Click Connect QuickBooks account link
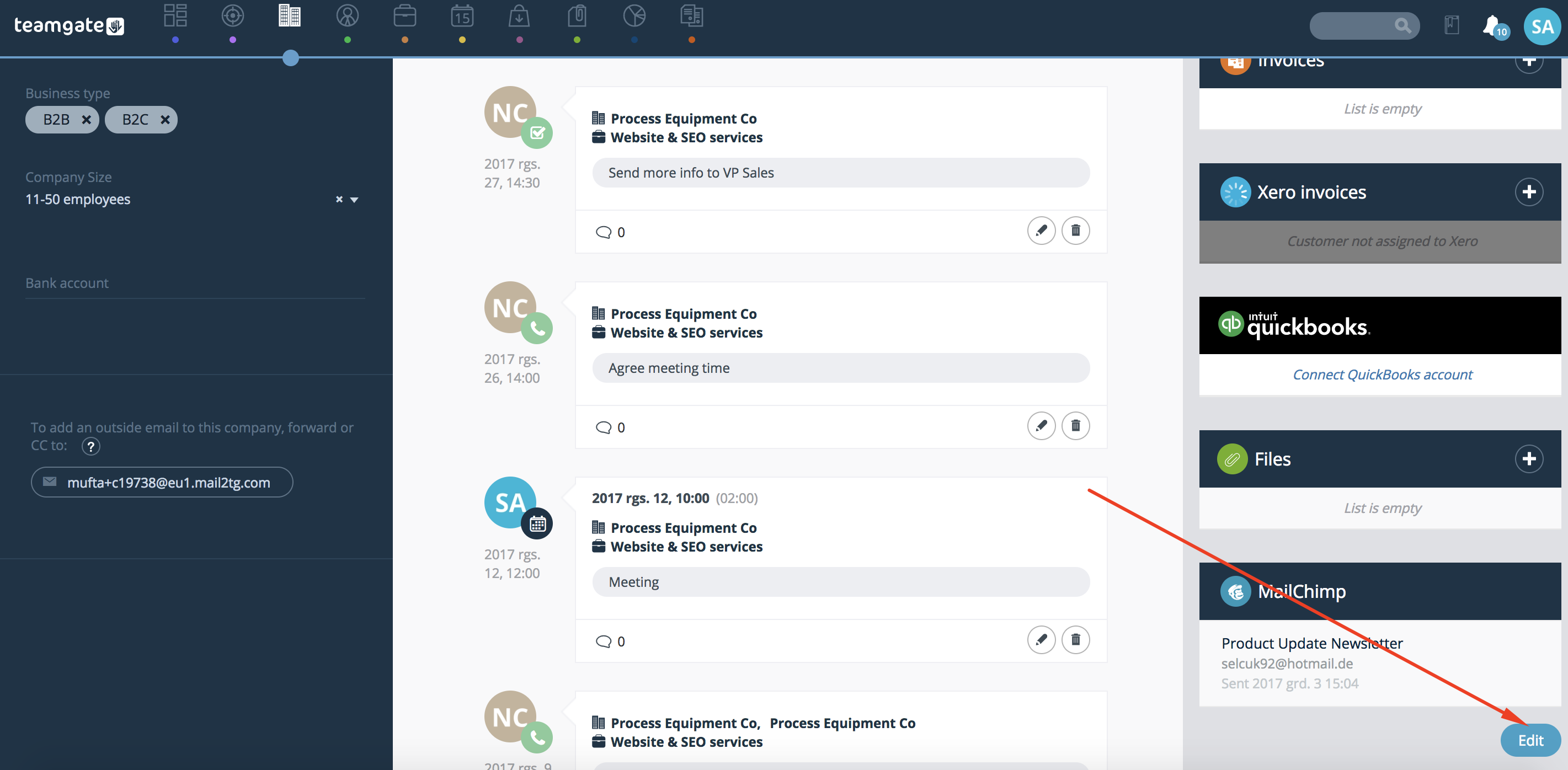Viewport: 1568px width, 770px height. (1383, 375)
